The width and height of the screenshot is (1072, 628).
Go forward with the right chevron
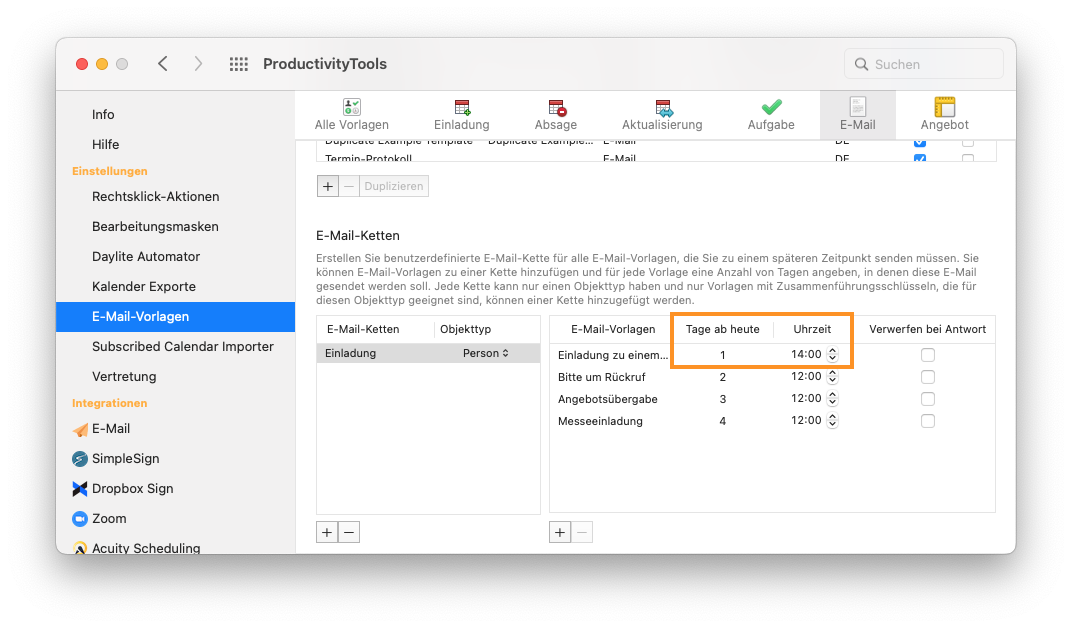click(198, 64)
